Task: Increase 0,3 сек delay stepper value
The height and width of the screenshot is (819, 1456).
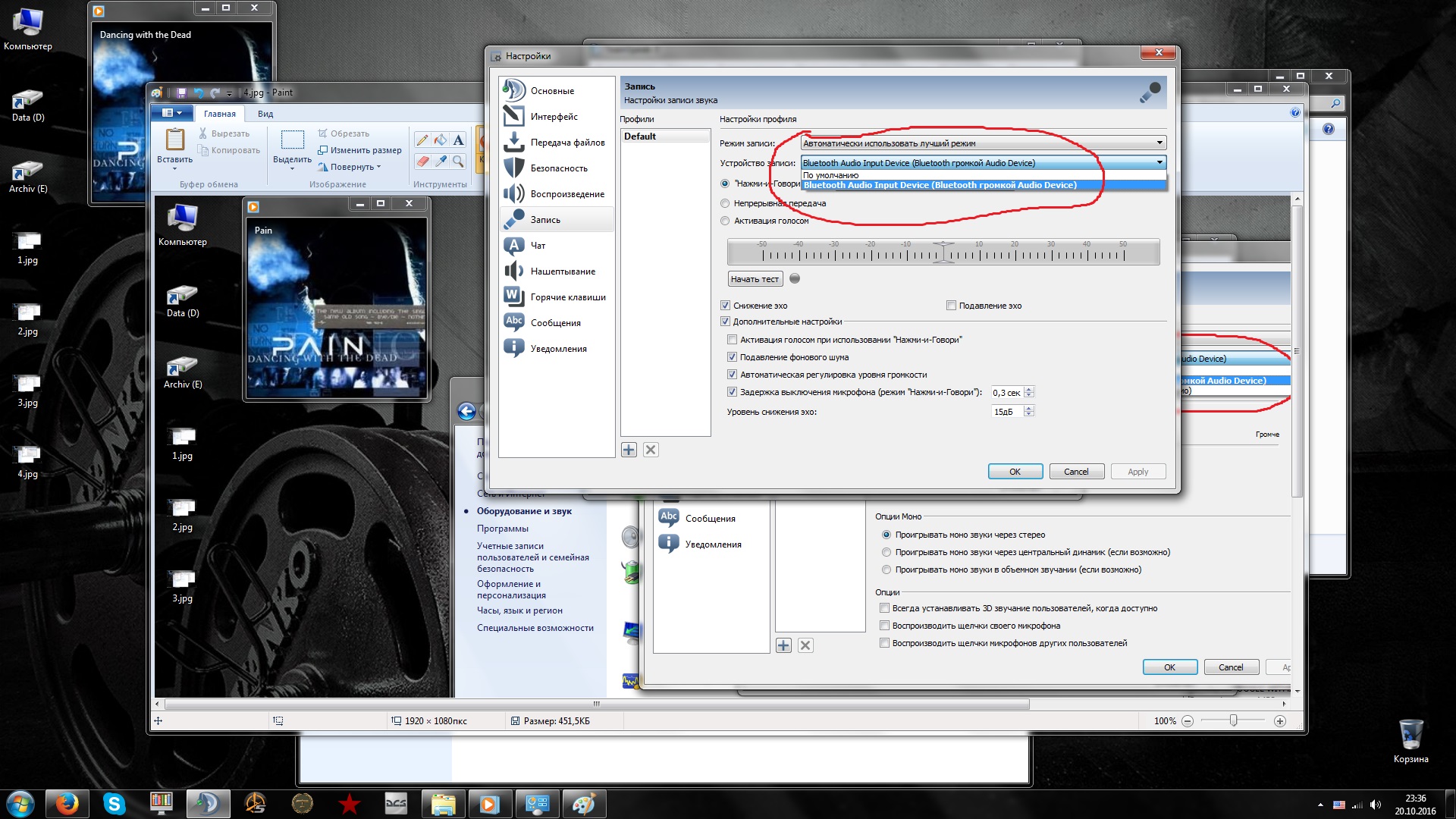Action: pos(1029,389)
